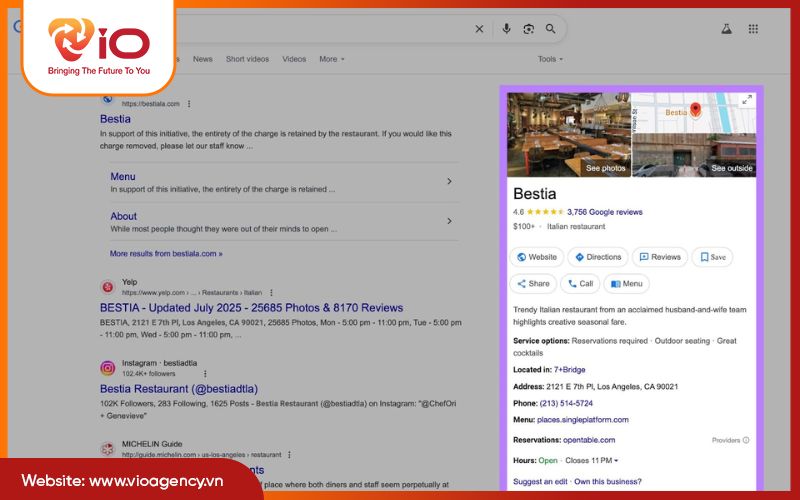The image size is (800, 500).
Task: Open the See photos thumbnail
Action: (x=568, y=135)
